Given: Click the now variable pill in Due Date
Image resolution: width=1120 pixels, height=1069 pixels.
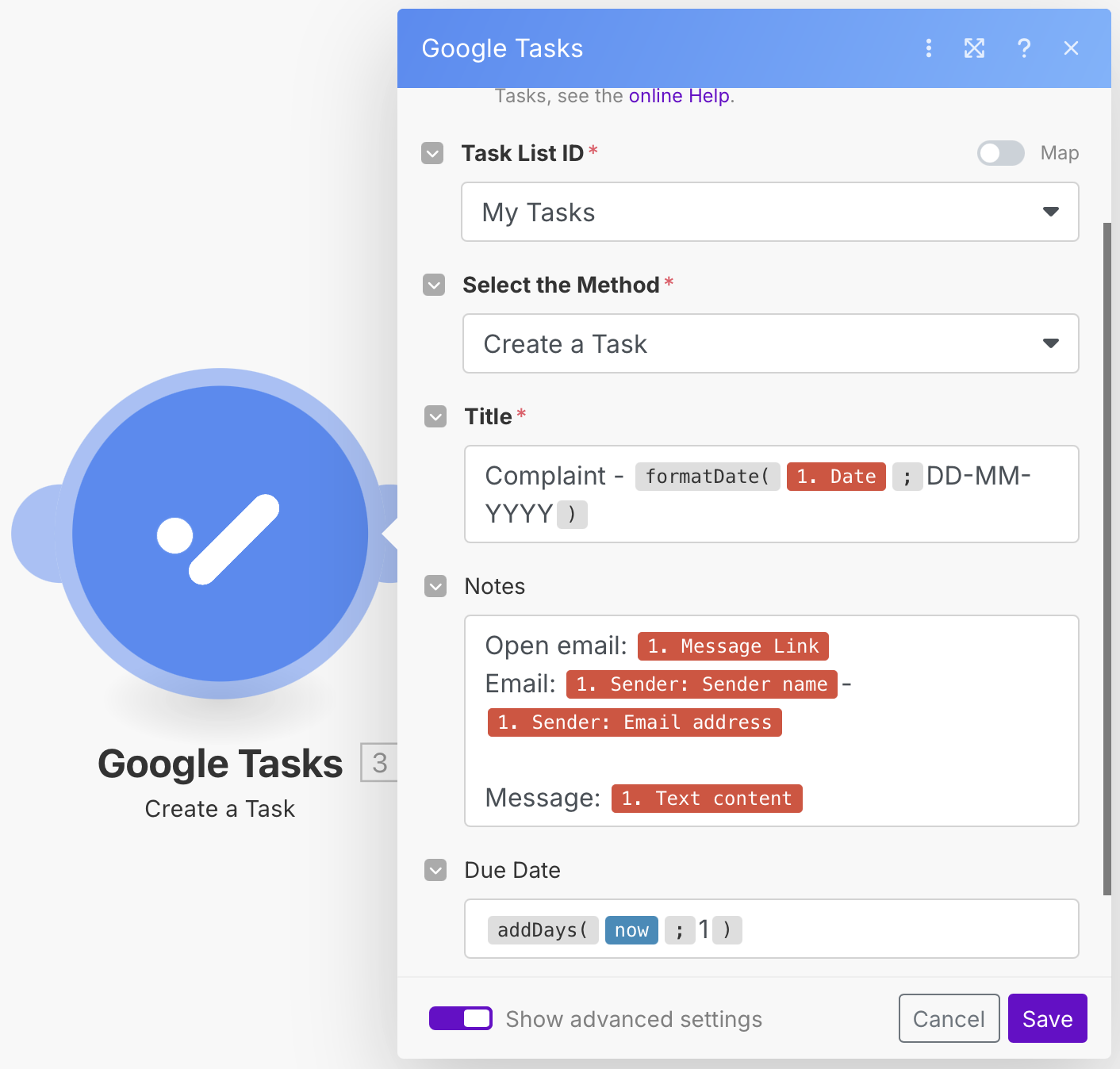Looking at the screenshot, I should [x=631, y=930].
